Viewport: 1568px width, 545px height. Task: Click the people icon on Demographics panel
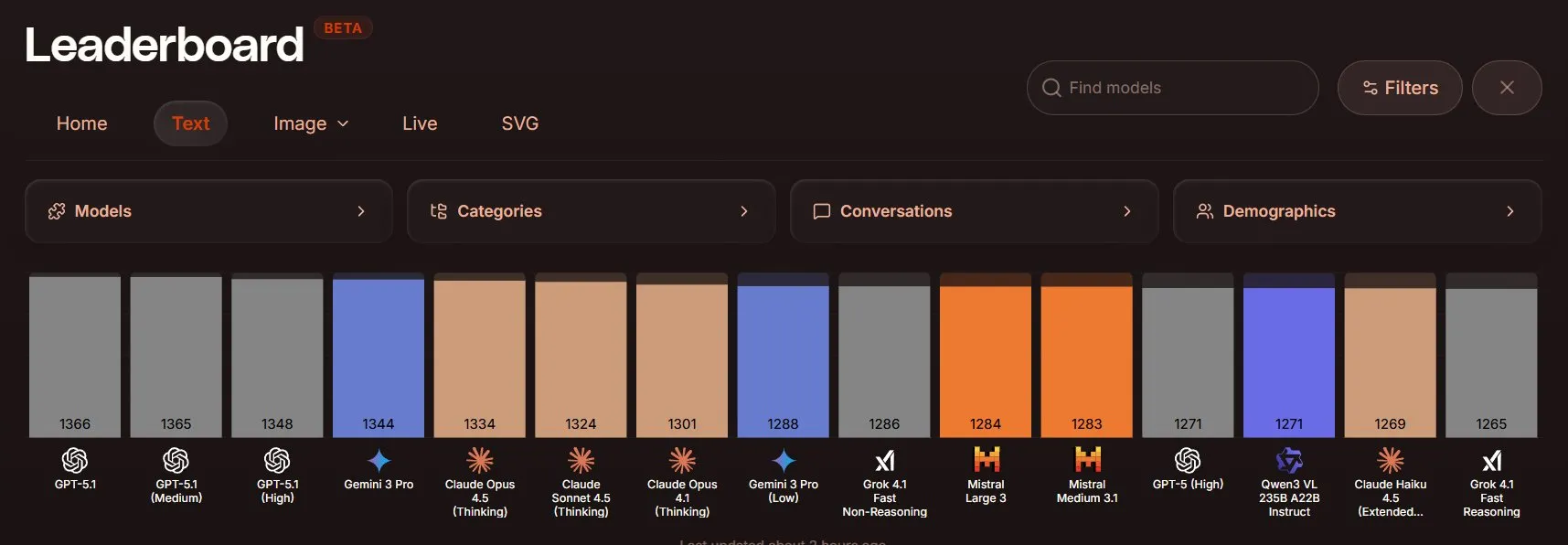1205,211
